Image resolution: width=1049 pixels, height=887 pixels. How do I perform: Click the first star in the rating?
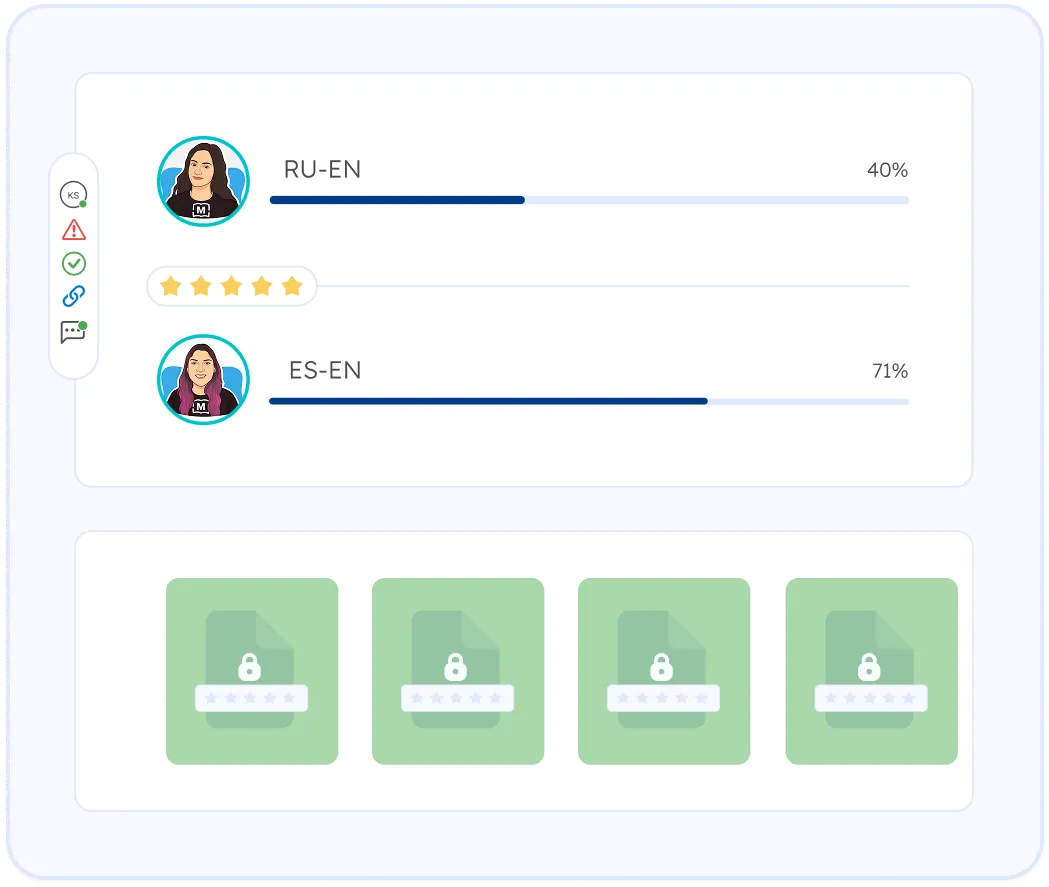[x=171, y=287]
